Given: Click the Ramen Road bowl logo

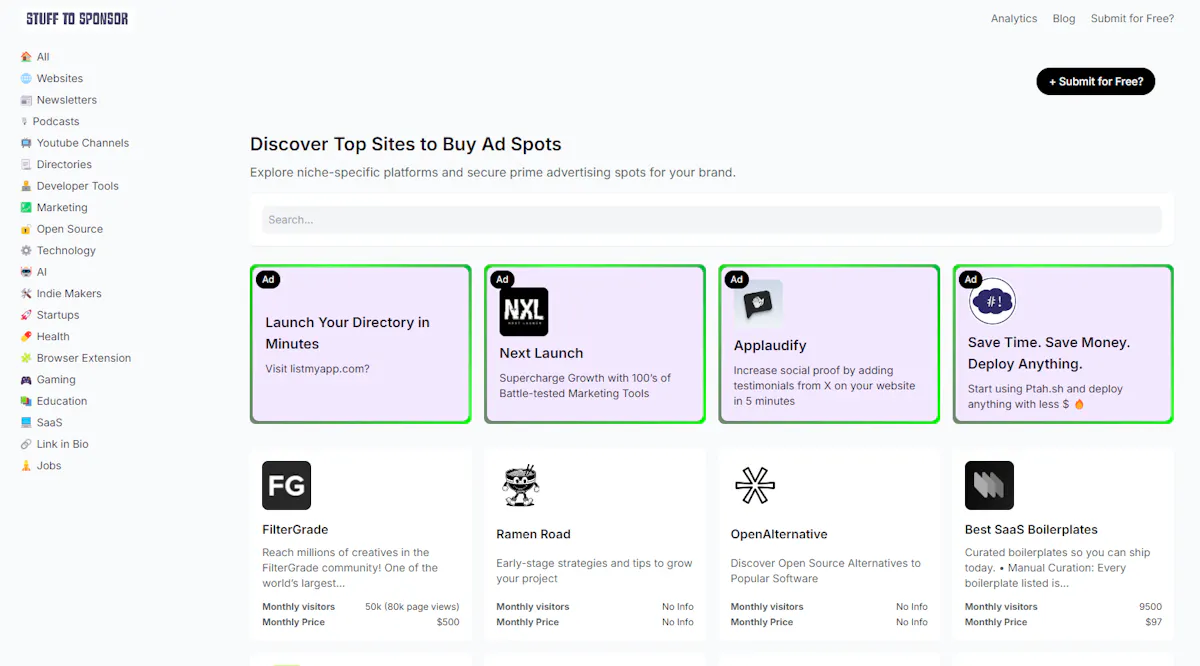Looking at the screenshot, I should point(521,486).
